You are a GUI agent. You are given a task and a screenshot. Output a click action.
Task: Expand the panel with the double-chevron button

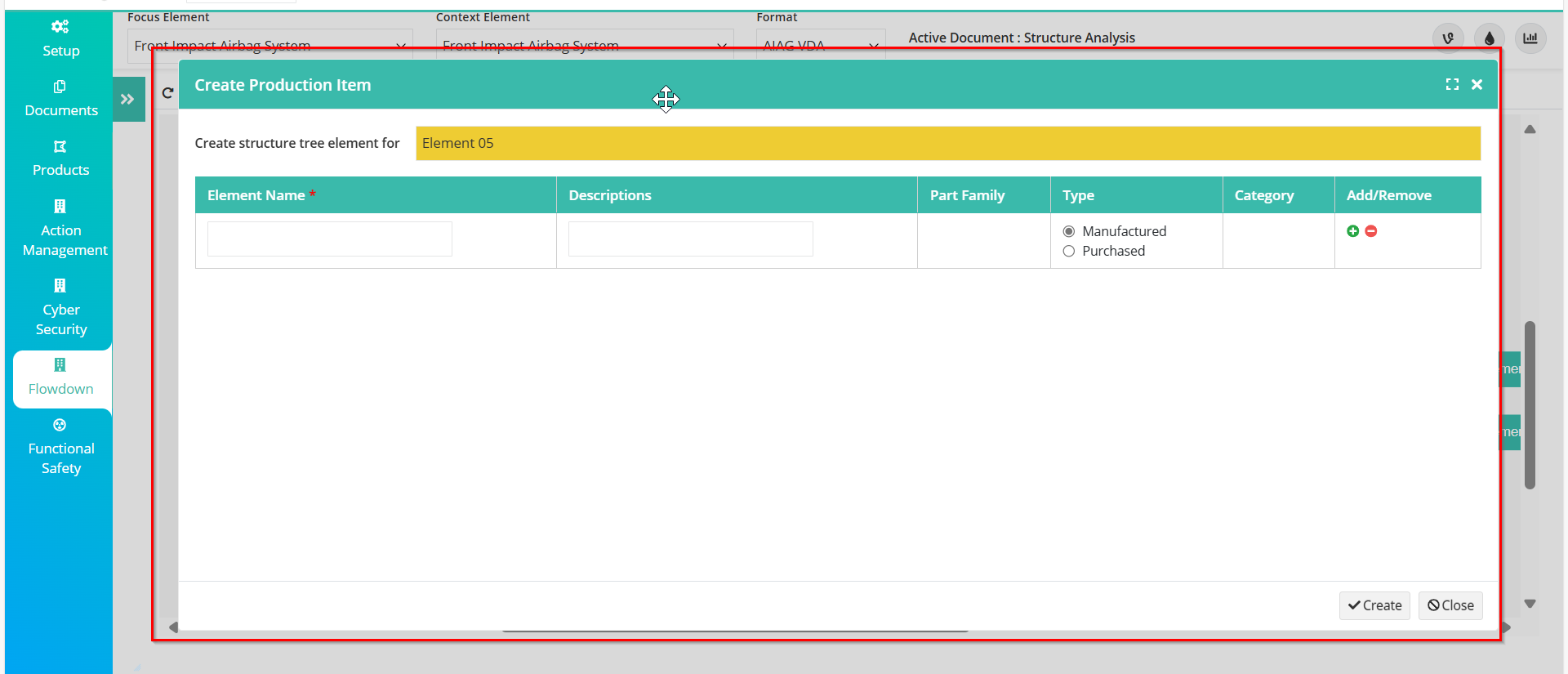128,99
